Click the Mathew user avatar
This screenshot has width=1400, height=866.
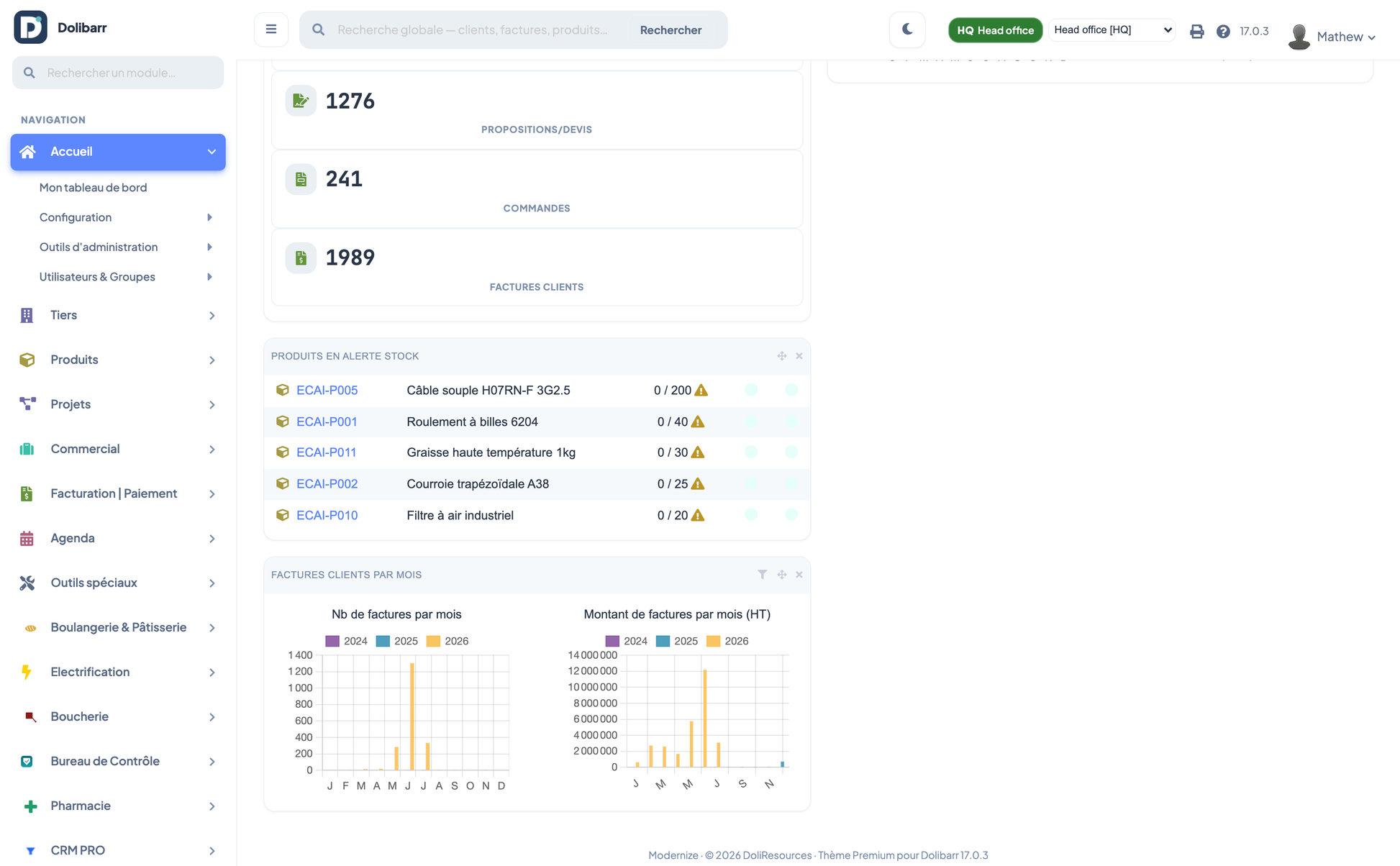[x=1299, y=36]
